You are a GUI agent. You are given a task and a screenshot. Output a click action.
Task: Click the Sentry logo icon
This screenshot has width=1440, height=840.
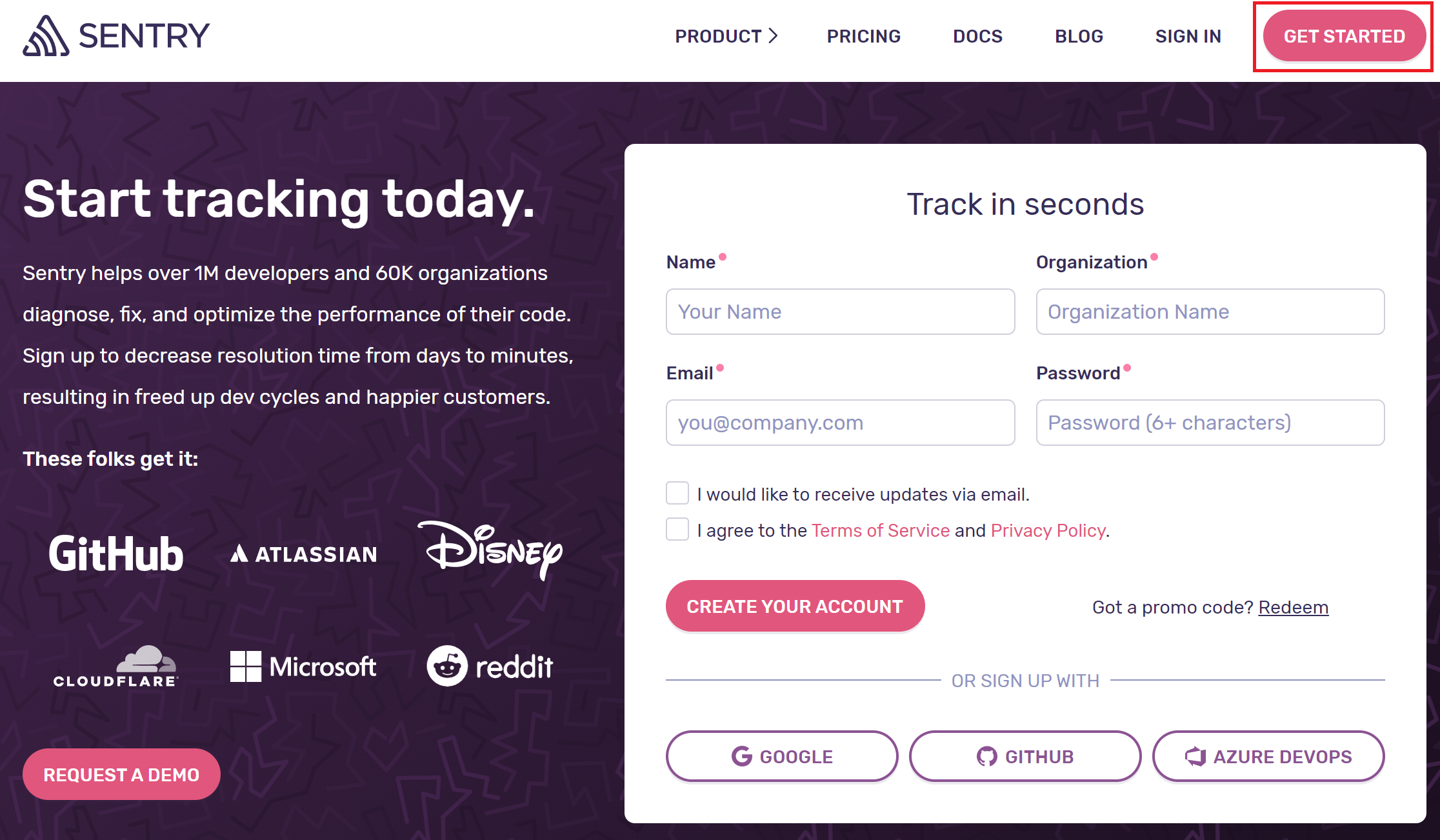coord(46,36)
